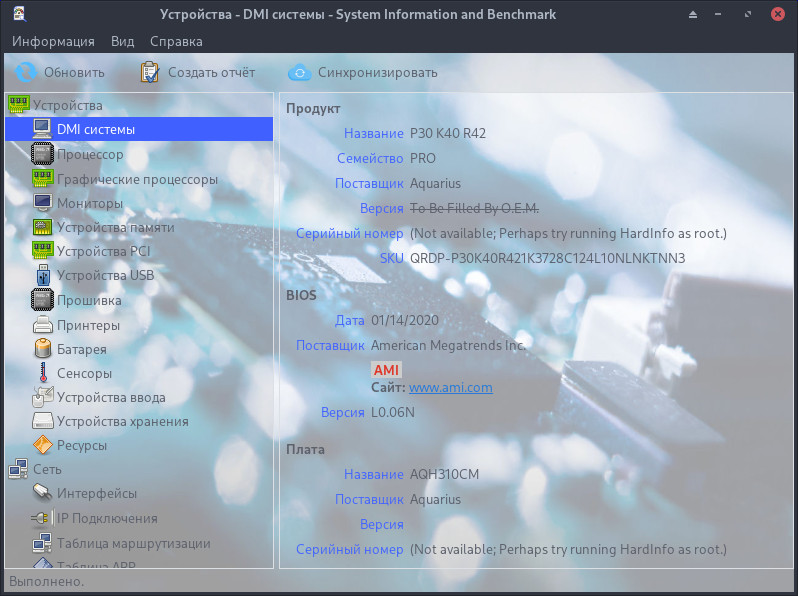Image resolution: width=798 pixels, height=596 pixels.
Task: Select Графические процессоры in the tree
Action: pos(137,179)
